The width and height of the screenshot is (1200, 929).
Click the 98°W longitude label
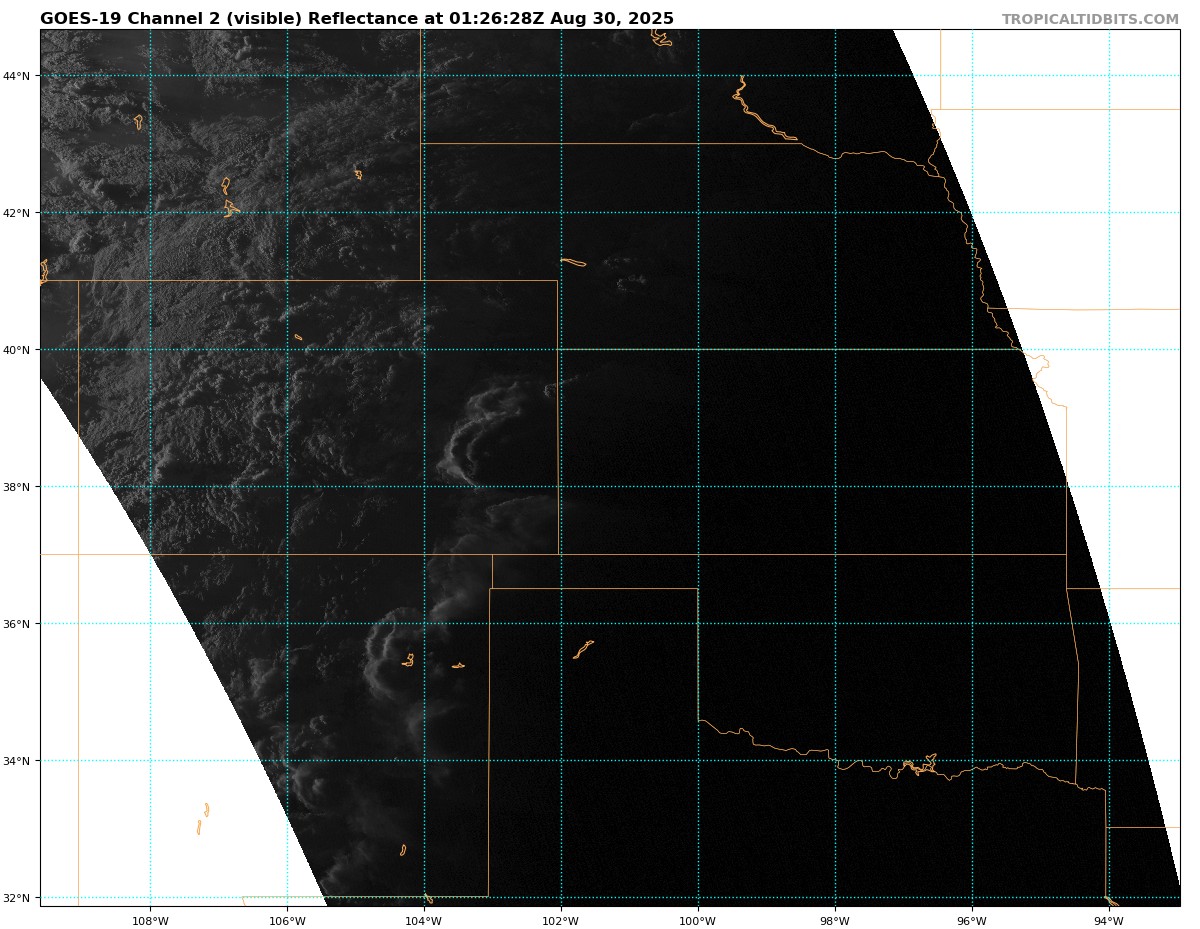tap(835, 921)
